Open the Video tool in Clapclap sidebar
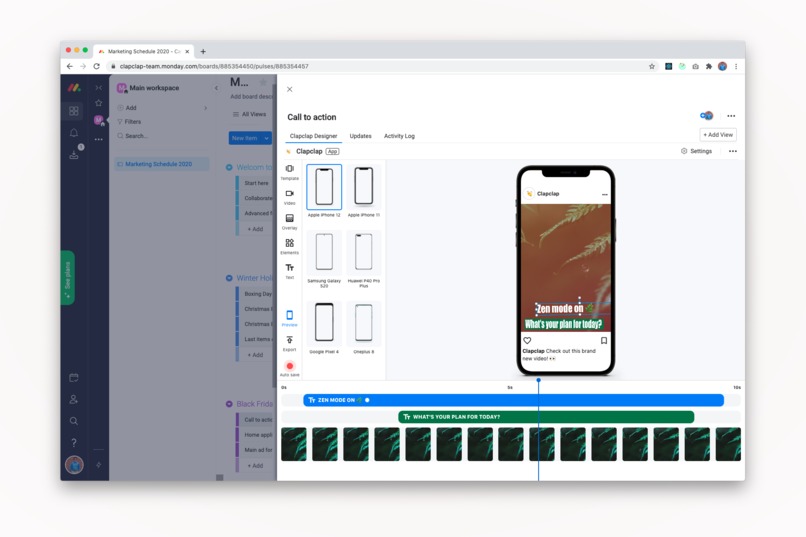806x537 pixels. pos(289,197)
